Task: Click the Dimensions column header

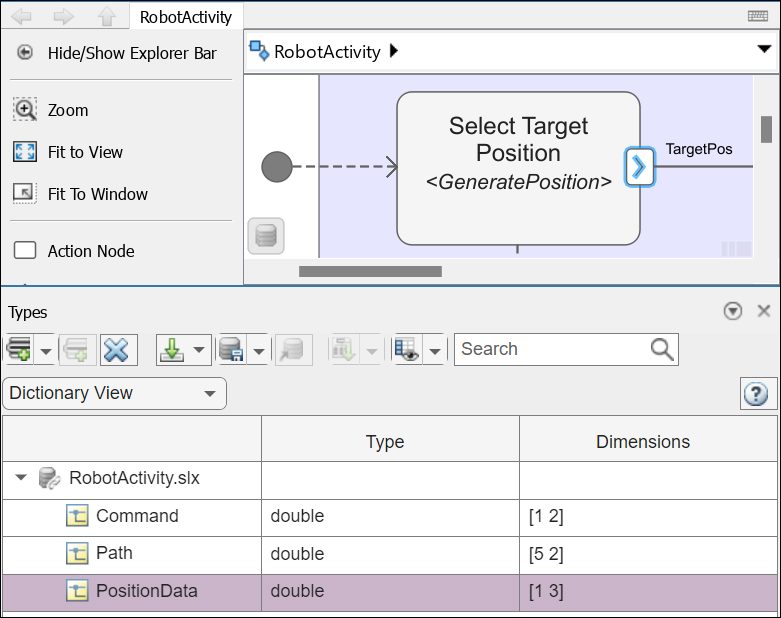Action: click(648, 440)
